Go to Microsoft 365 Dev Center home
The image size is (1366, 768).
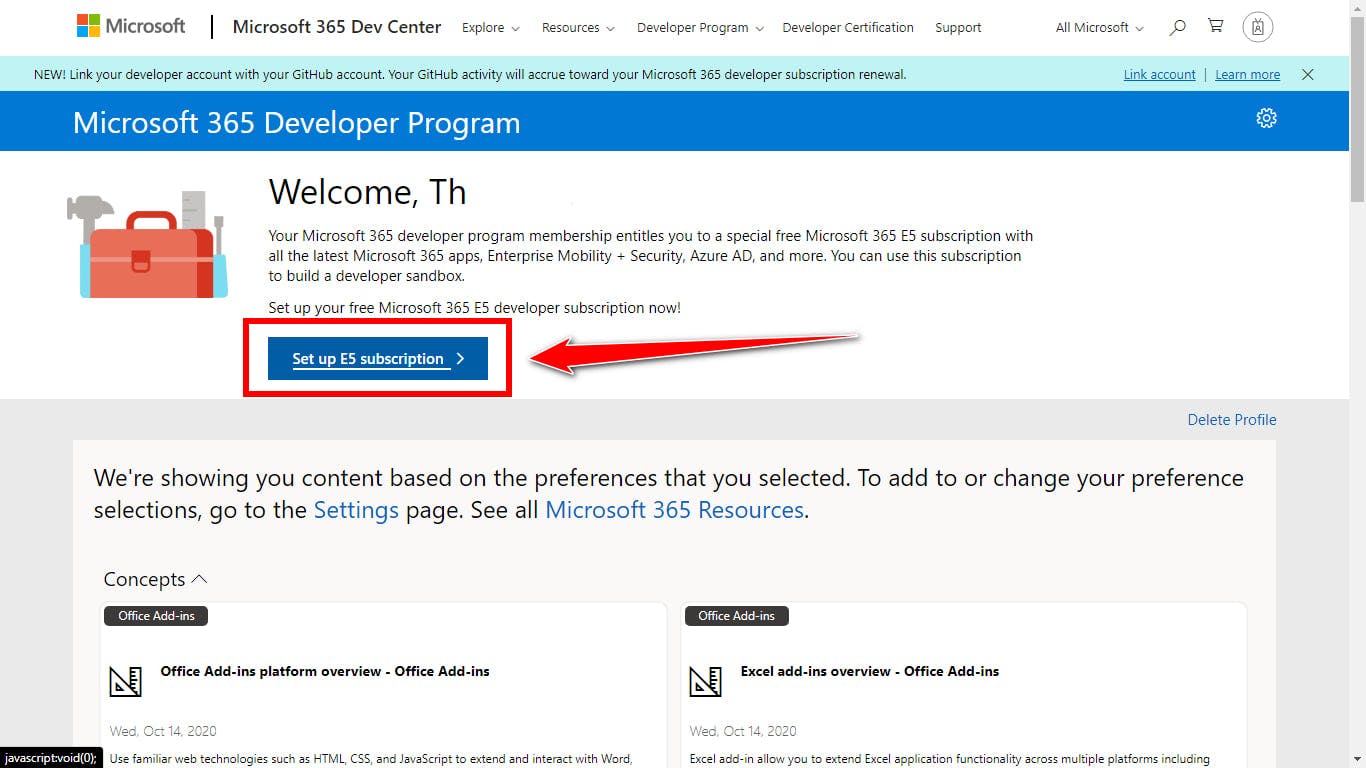(336, 27)
